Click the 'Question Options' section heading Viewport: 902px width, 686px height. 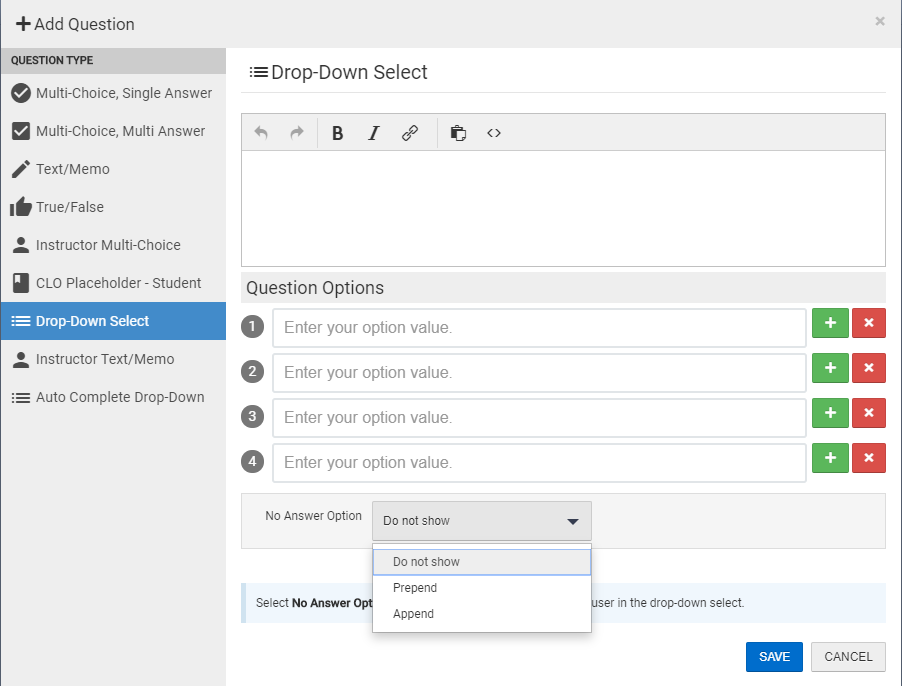click(315, 288)
